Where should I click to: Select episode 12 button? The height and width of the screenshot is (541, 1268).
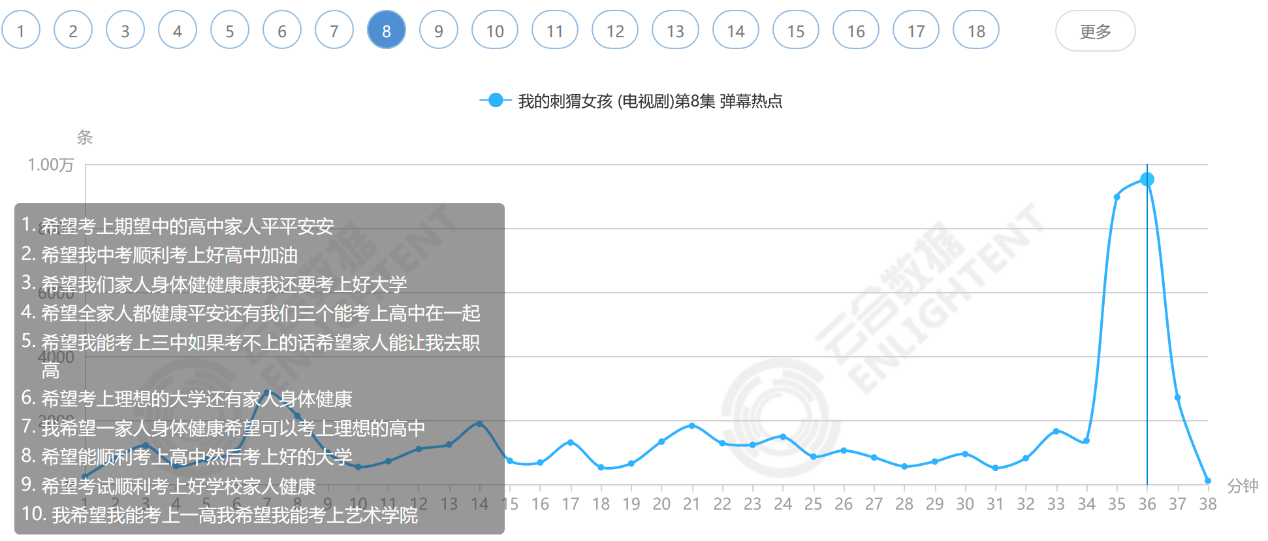click(615, 31)
